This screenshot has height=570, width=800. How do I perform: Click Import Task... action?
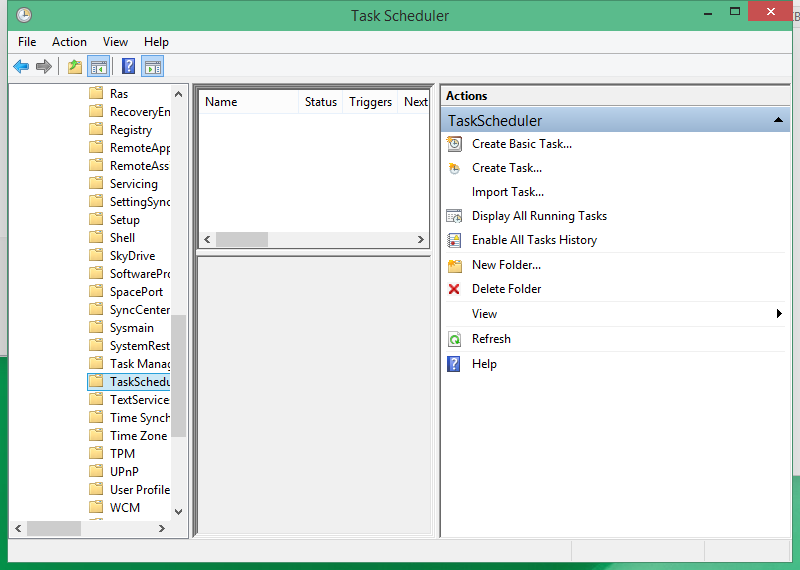tap(508, 192)
